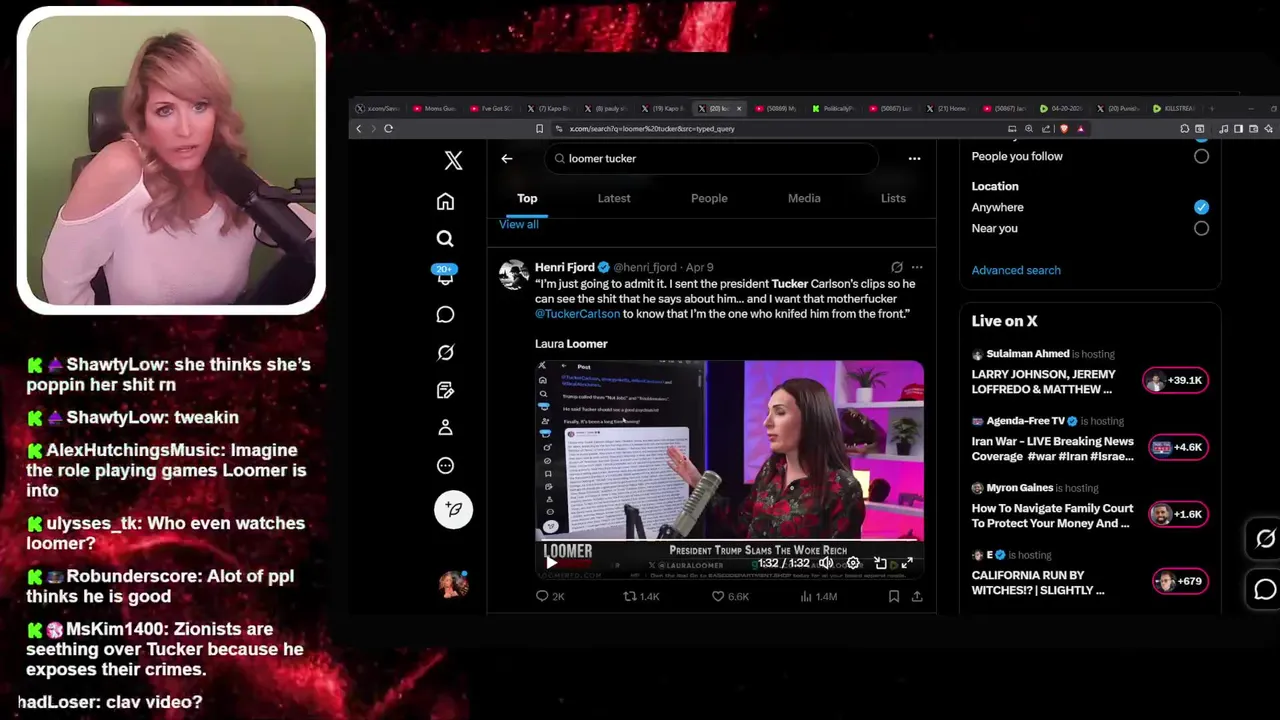The height and width of the screenshot is (720, 1280).
Task: Mute the video with speaker icon
Action: [x=826, y=563]
